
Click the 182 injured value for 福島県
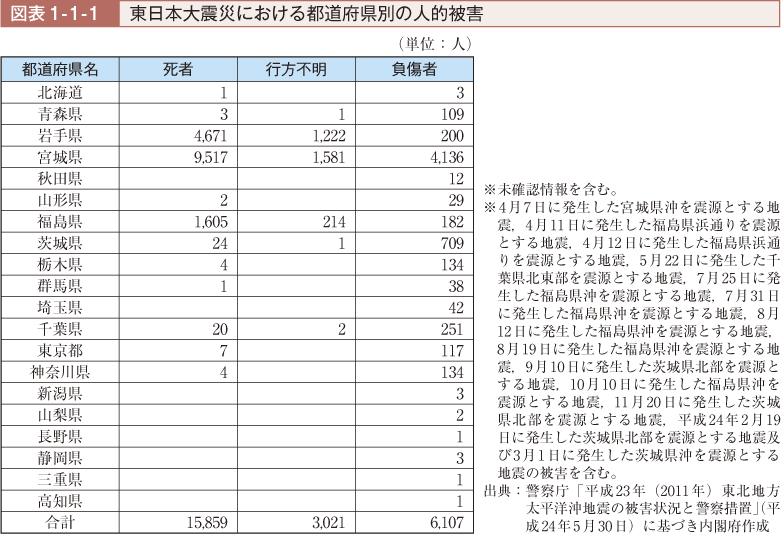452,222
